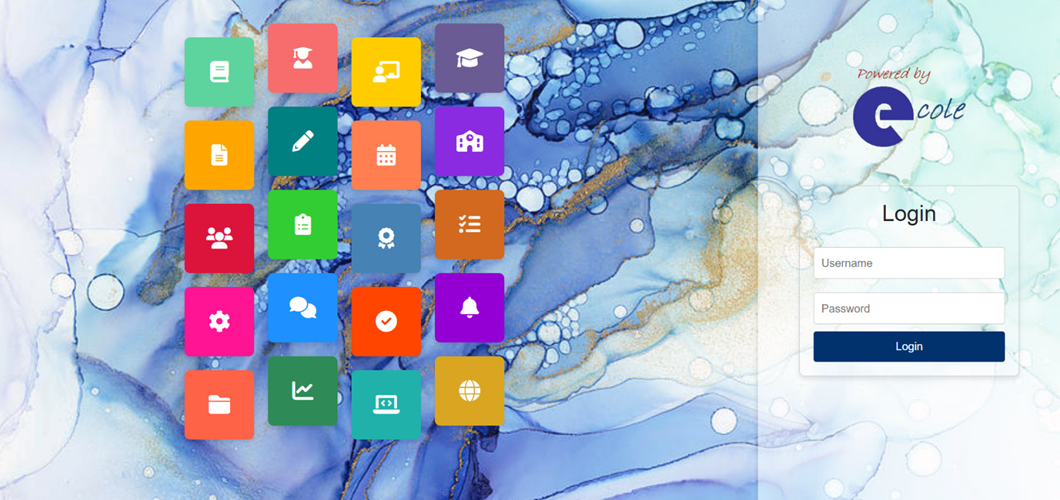Open the pink settings gear tile
1060x500 pixels.
pyautogui.click(x=219, y=321)
